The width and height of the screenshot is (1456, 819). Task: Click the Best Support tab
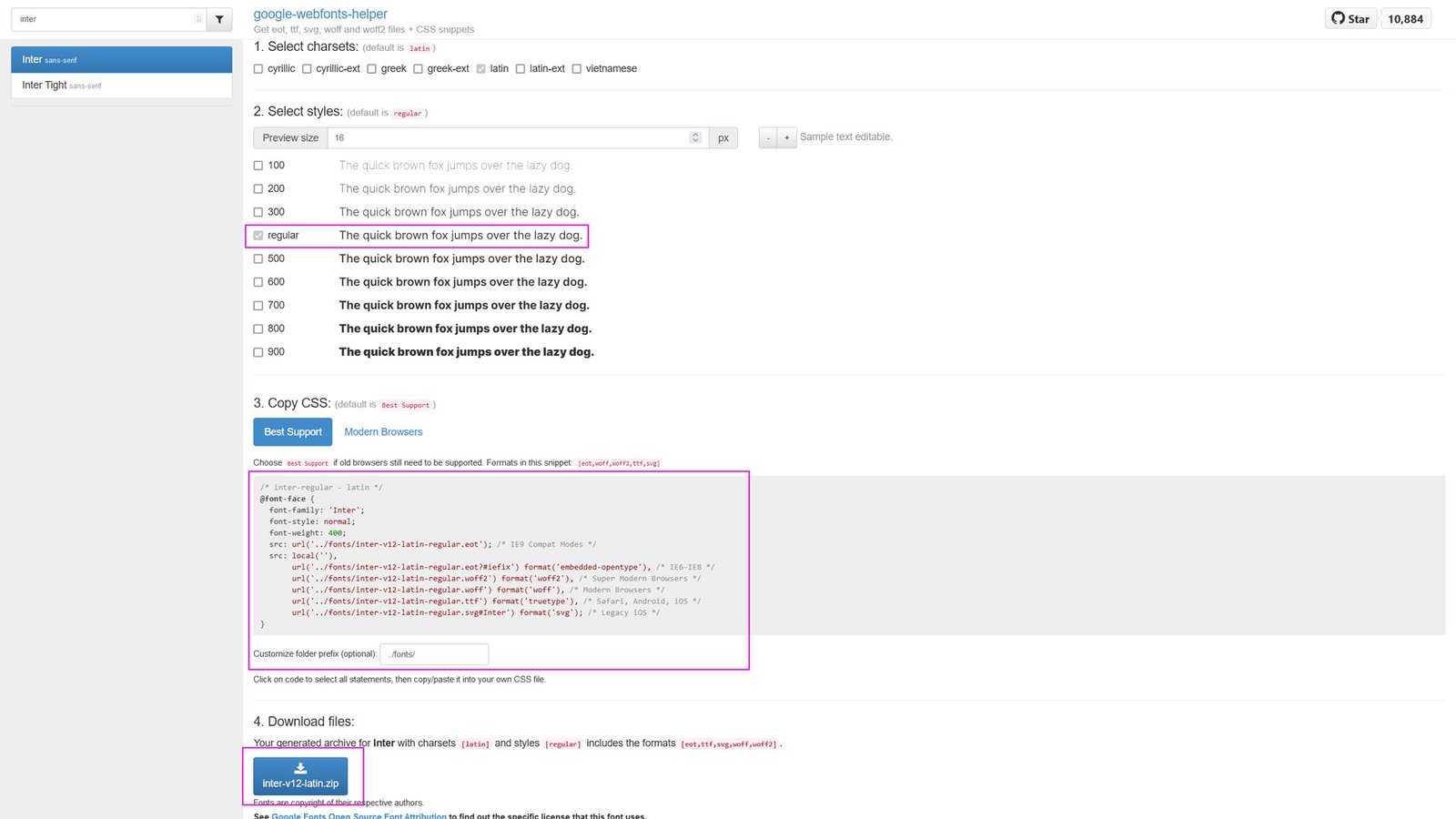292,431
